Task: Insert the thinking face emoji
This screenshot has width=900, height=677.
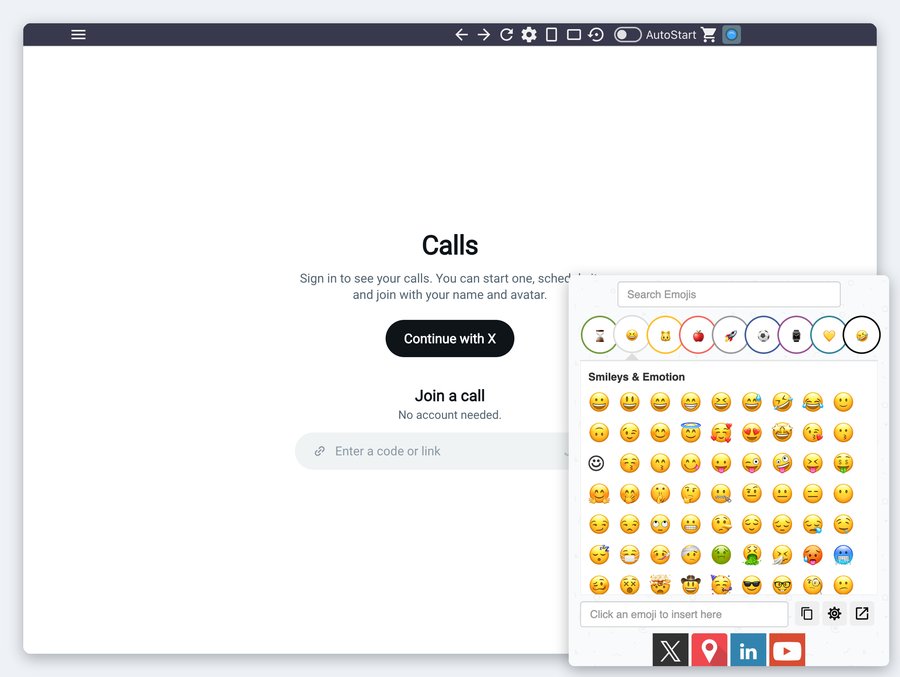Action: point(690,493)
